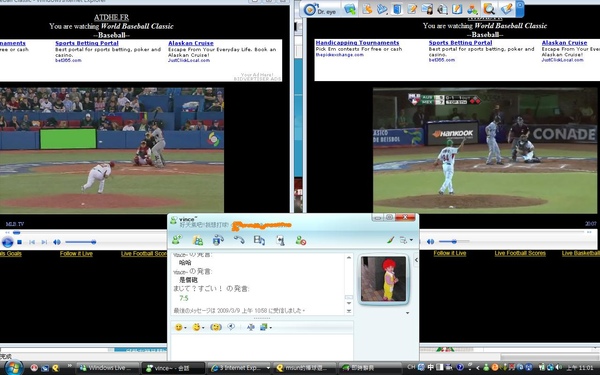Open Sports Betting Portal link in right window
Image resolution: width=600 pixels, height=375 pixels.
tap(460, 43)
